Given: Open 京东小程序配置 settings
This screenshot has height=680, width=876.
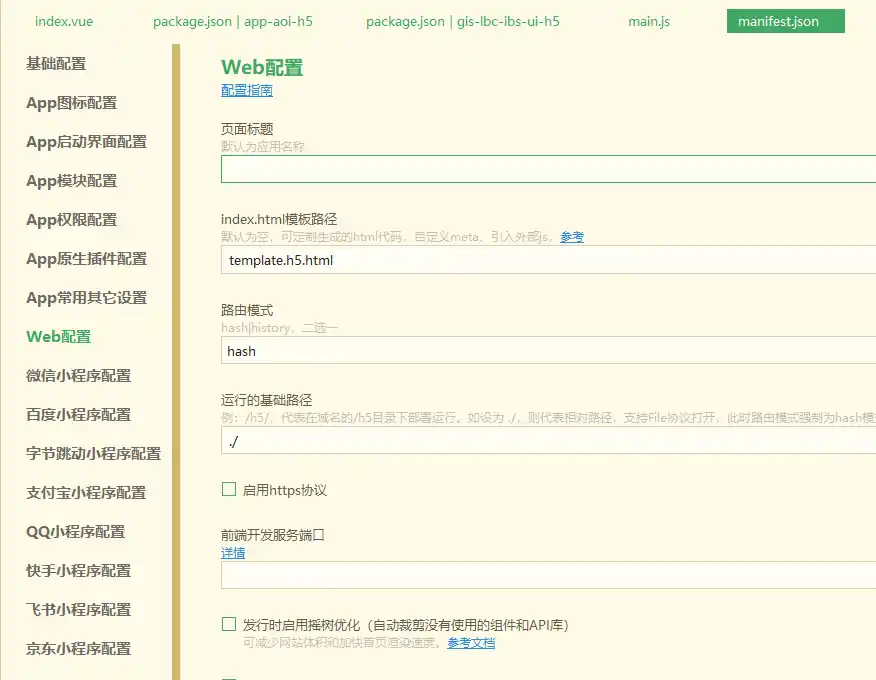Looking at the screenshot, I should coord(78,649).
